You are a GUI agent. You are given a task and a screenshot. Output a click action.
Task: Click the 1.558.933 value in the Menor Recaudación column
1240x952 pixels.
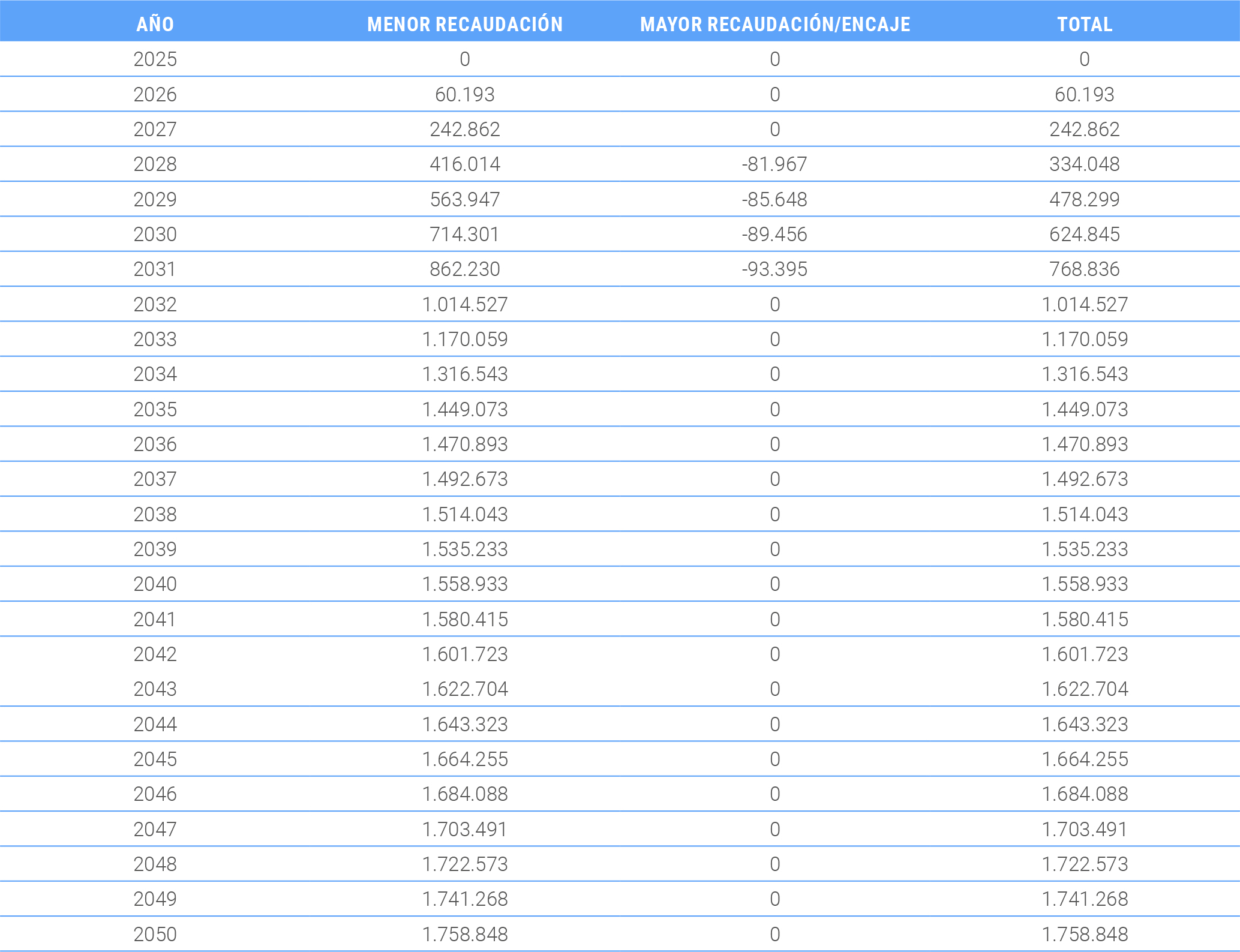(465, 584)
